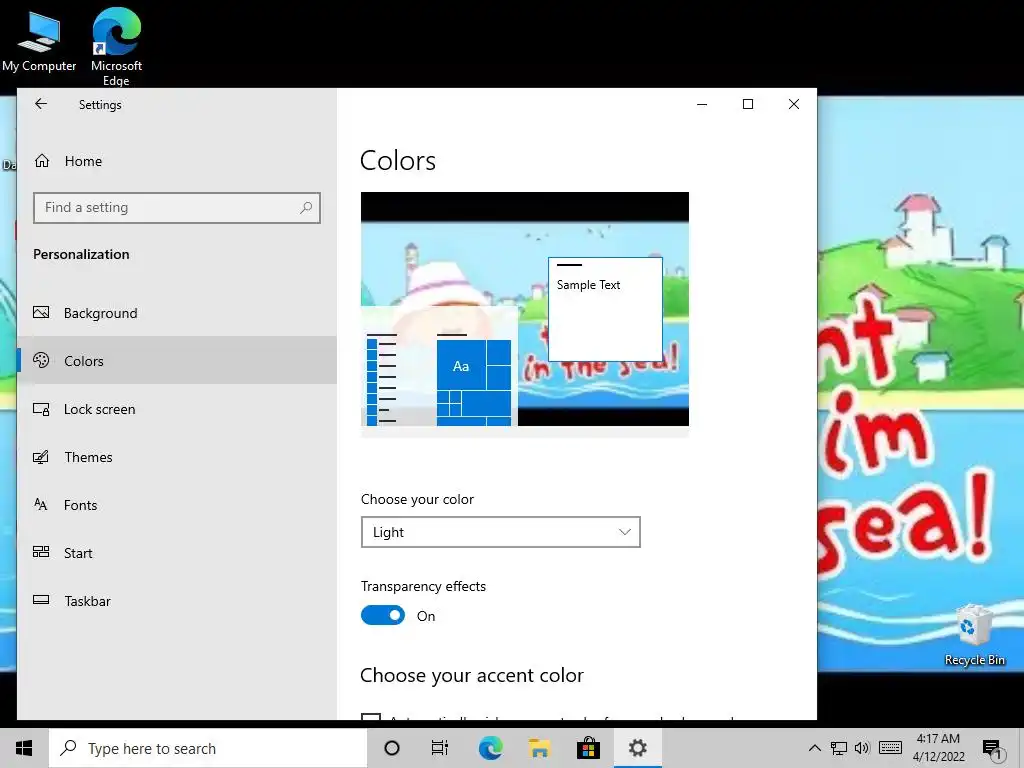The image size is (1024, 768).
Task: Tick the automatic accent color checkbox
Action: tap(370, 716)
